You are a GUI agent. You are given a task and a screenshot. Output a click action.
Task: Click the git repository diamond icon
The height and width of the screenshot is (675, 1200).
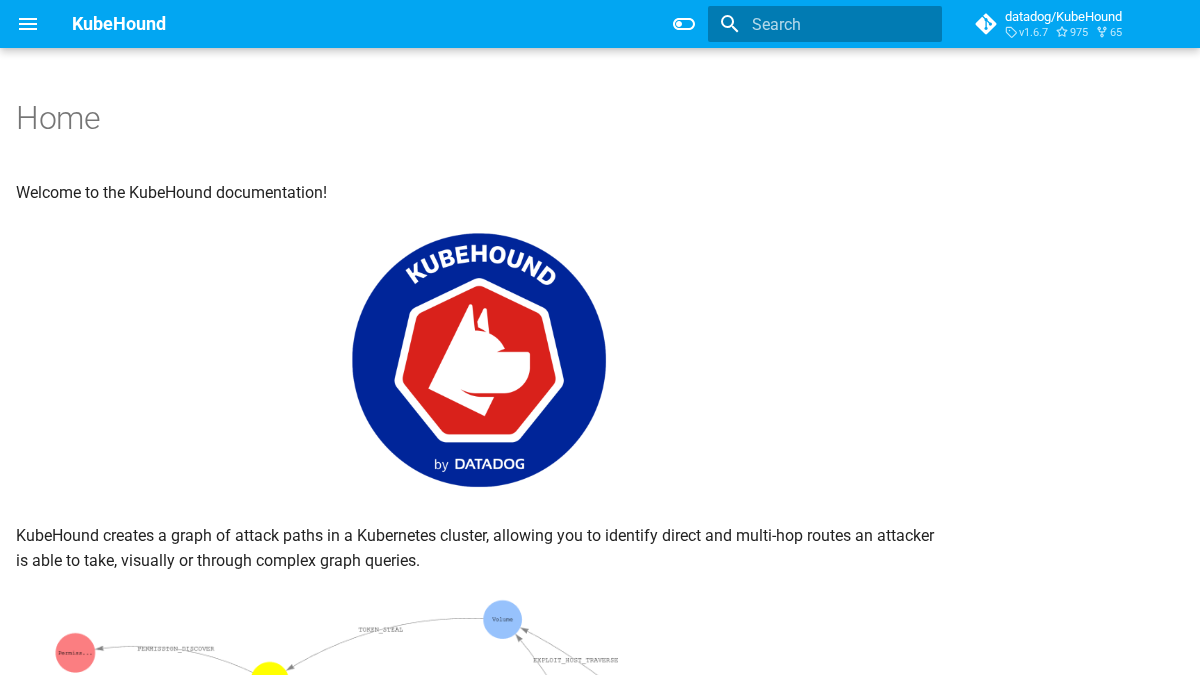(986, 24)
